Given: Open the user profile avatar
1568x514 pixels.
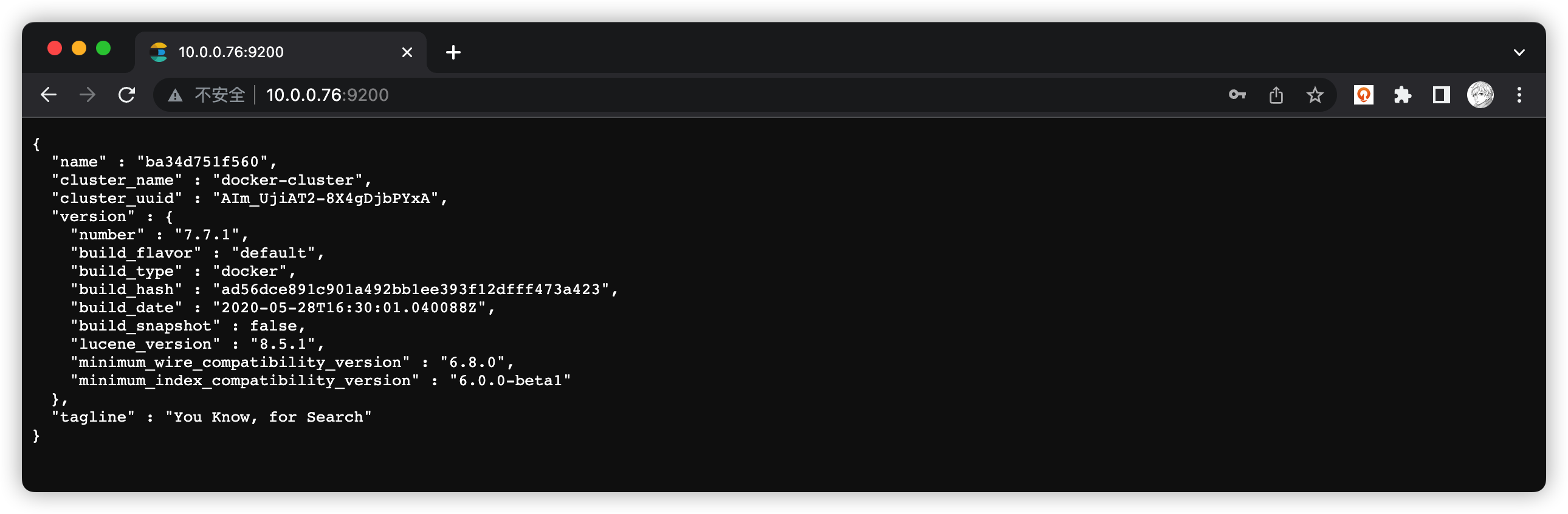Looking at the screenshot, I should point(1480,95).
